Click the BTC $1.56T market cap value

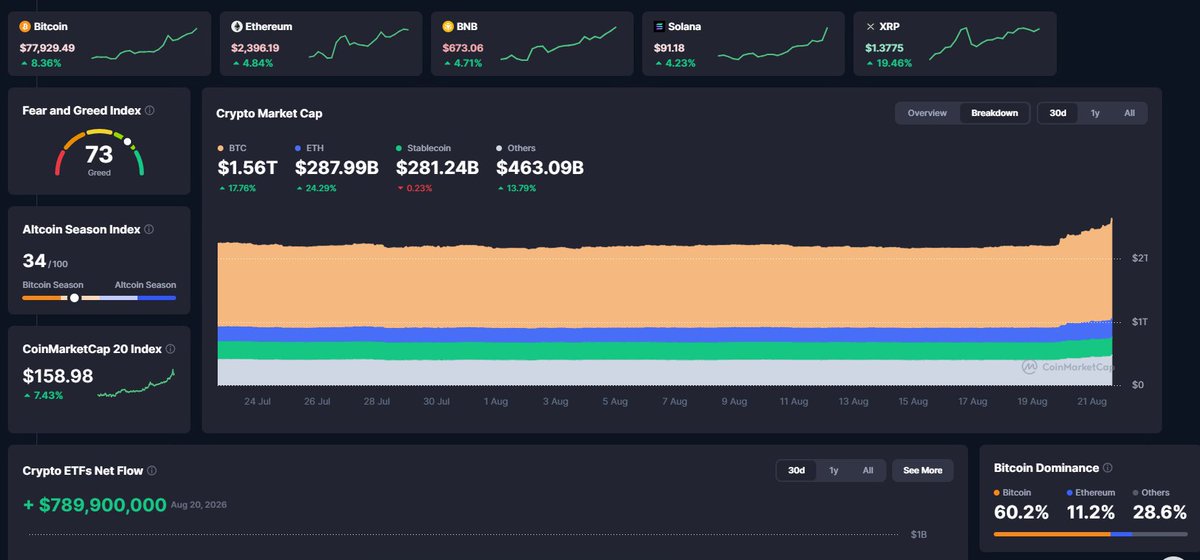pyautogui.click(x=246, y=168)
